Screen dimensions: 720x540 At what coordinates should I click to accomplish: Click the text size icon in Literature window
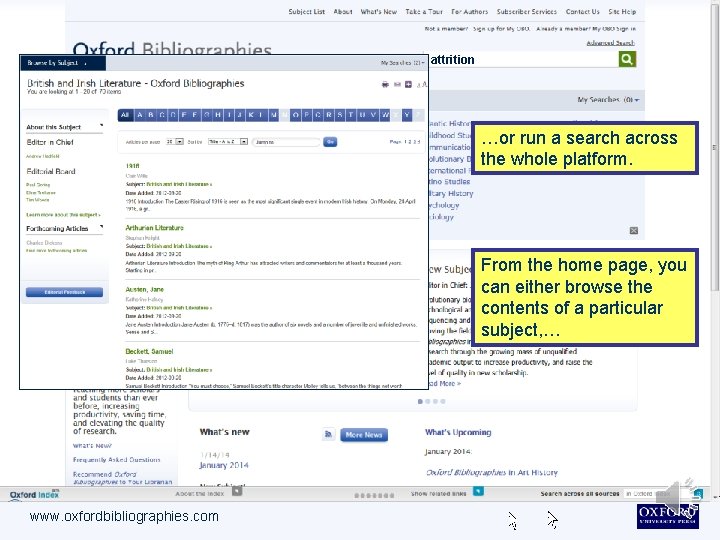point(422,84)
